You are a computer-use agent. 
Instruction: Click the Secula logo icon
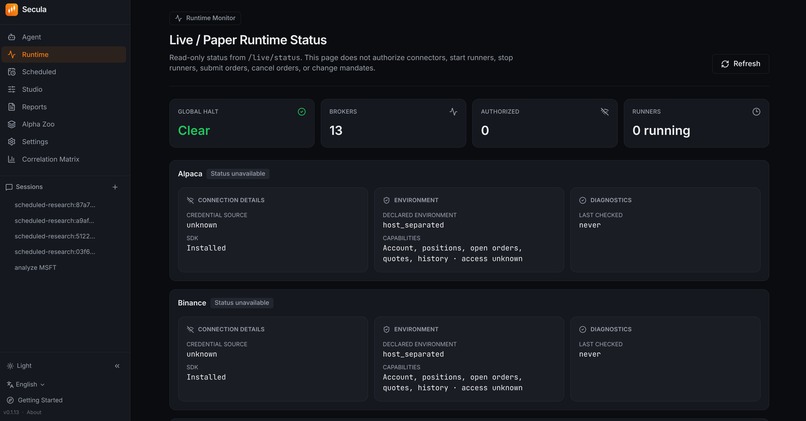11,9
